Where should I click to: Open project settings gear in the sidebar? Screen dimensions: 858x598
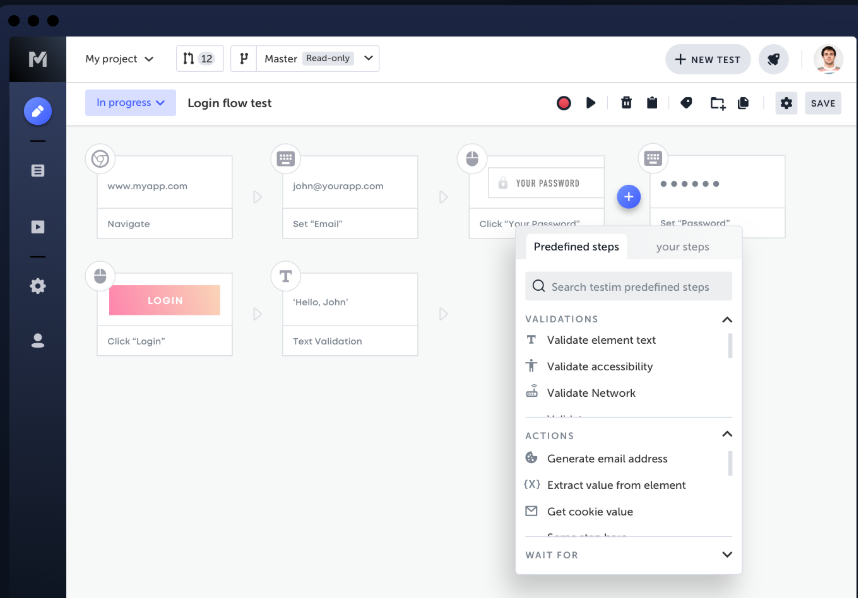[x=36, y=286]
